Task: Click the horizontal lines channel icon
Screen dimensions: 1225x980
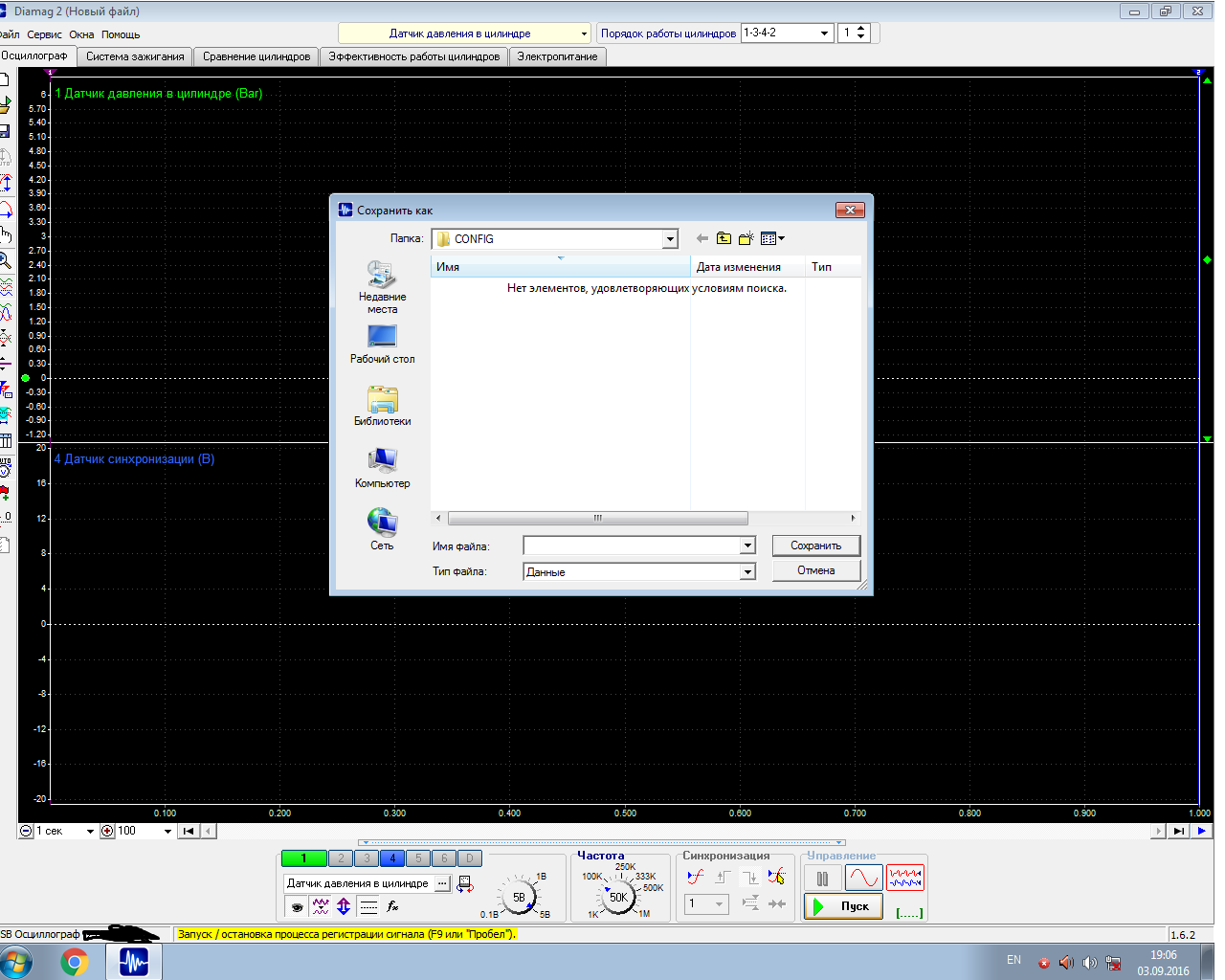Action: coord(368,906)
